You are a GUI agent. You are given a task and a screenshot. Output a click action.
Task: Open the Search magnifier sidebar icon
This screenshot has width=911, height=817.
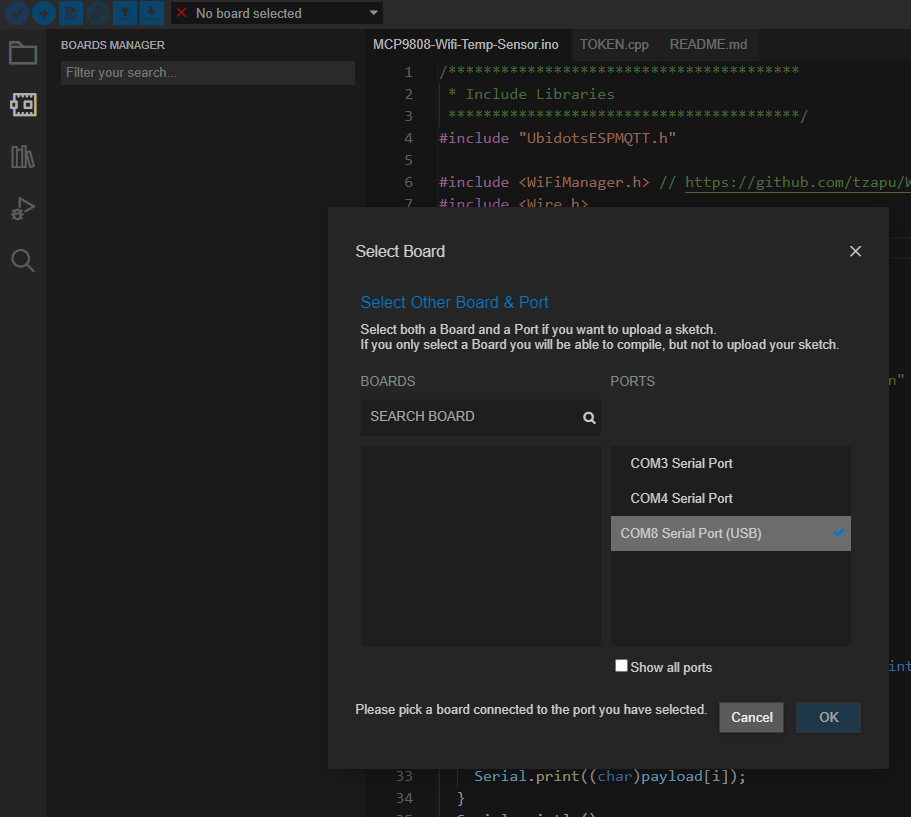(x=23, y=260)
